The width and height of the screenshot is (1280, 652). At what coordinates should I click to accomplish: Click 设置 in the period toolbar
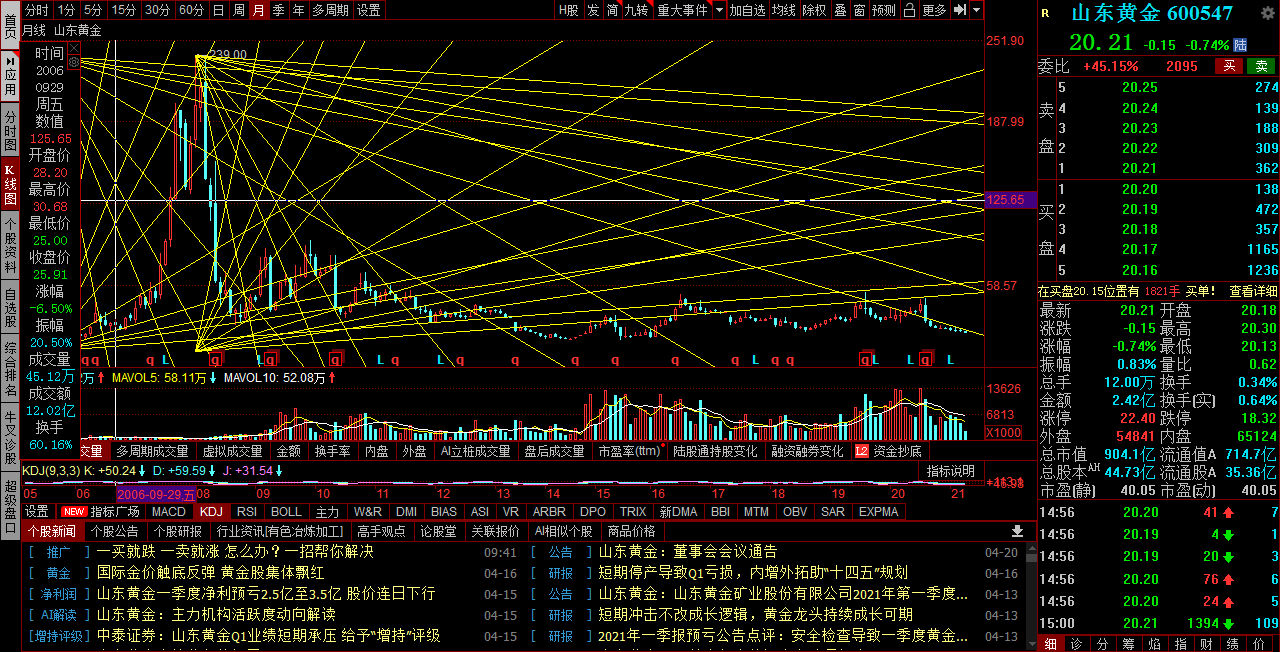pyautogui.click(x=368, y=10)
